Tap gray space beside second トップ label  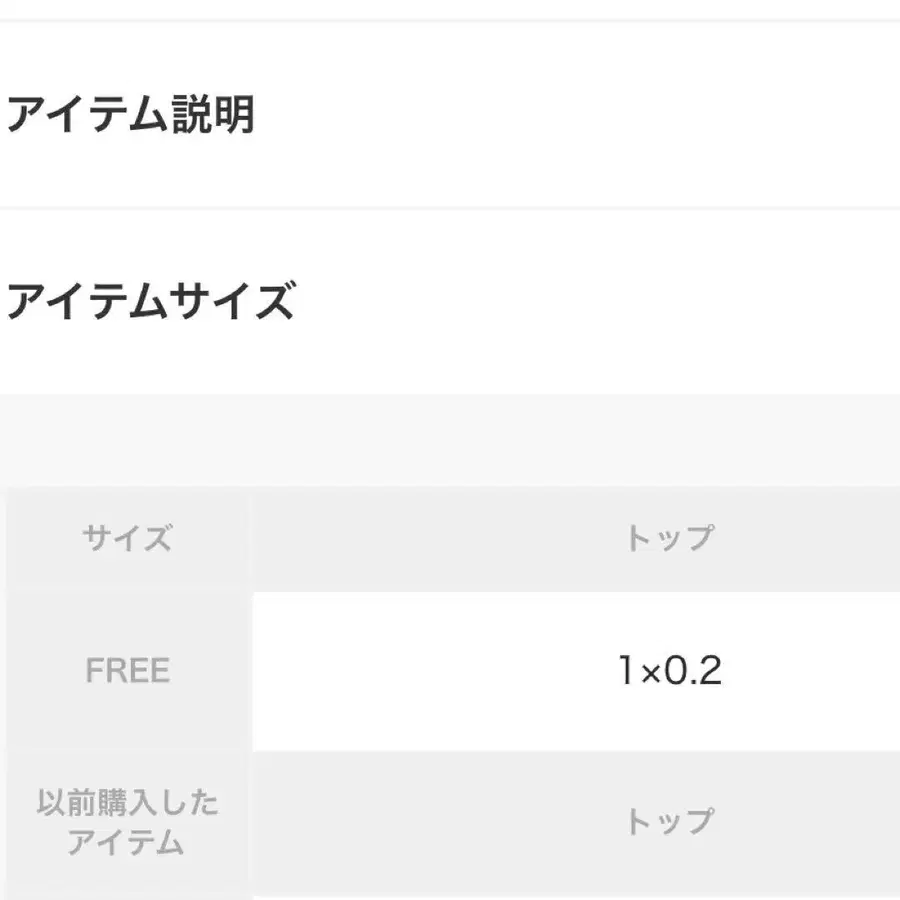point(436,821)
